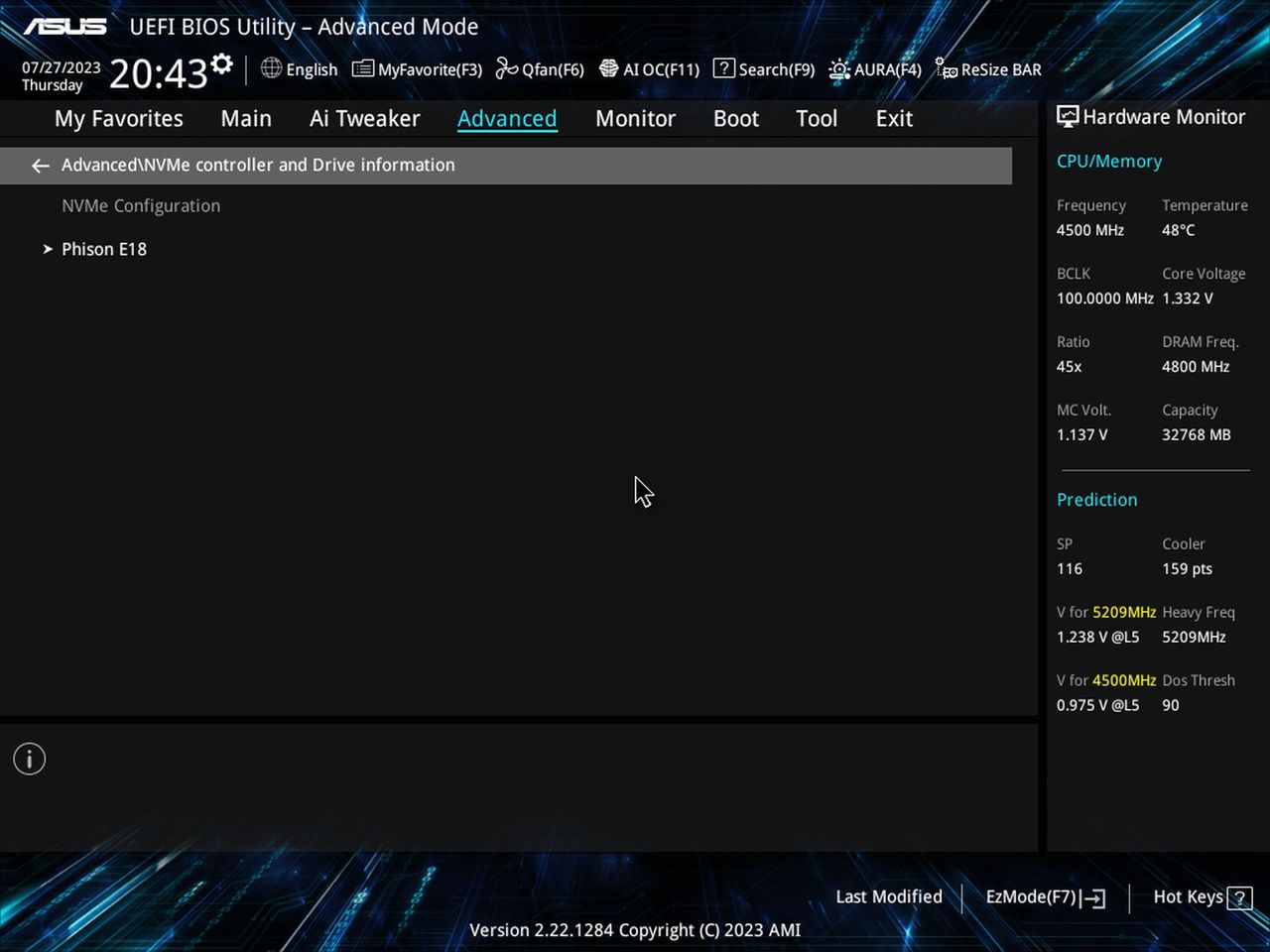Open the Search(F9) question mark icon

(724, 68)
